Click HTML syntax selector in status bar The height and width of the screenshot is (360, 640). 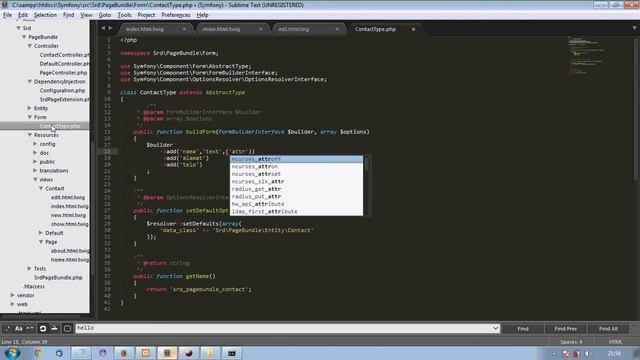[616, 342]
